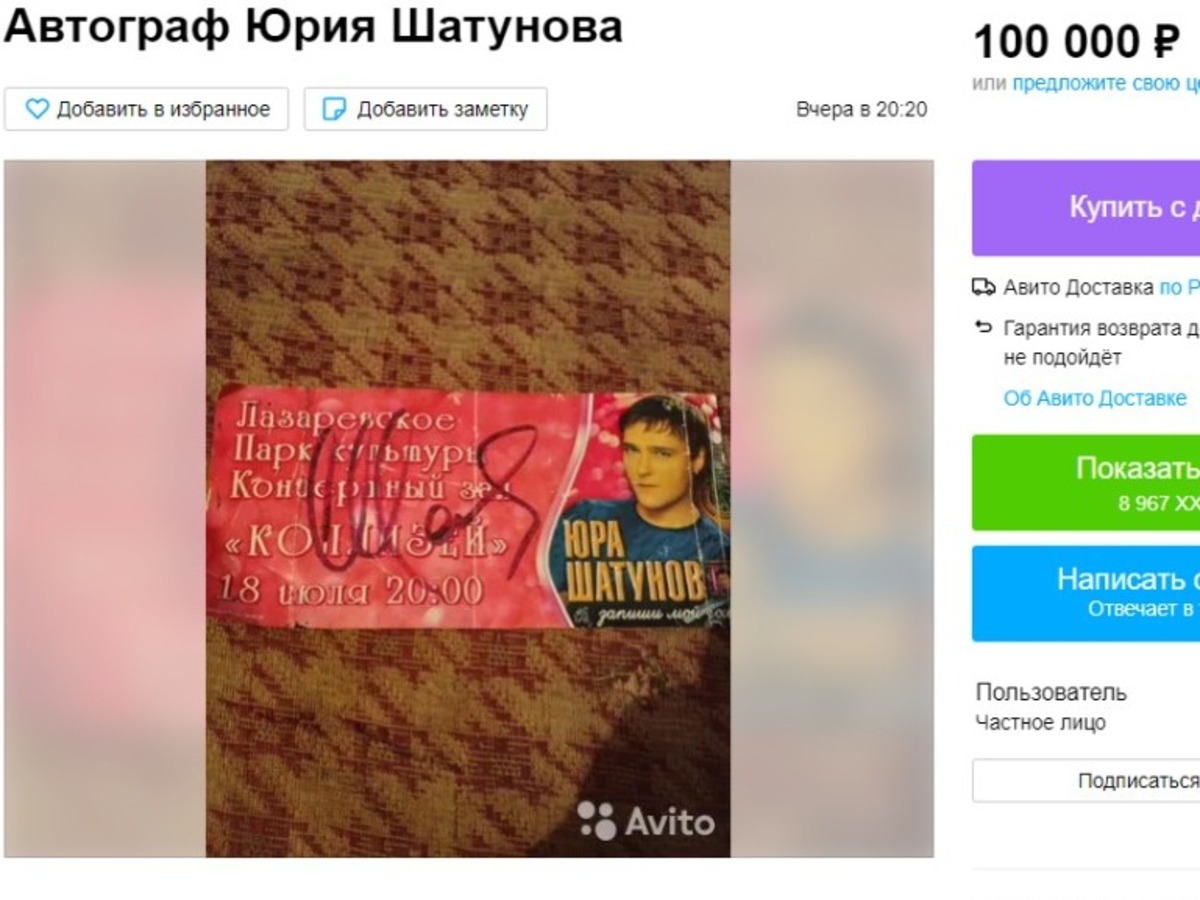Image resolution: width=1200 pixels, height=900 pixels.
Task: Open the Об Авито Доставке link
Action: click(1095, 398)
